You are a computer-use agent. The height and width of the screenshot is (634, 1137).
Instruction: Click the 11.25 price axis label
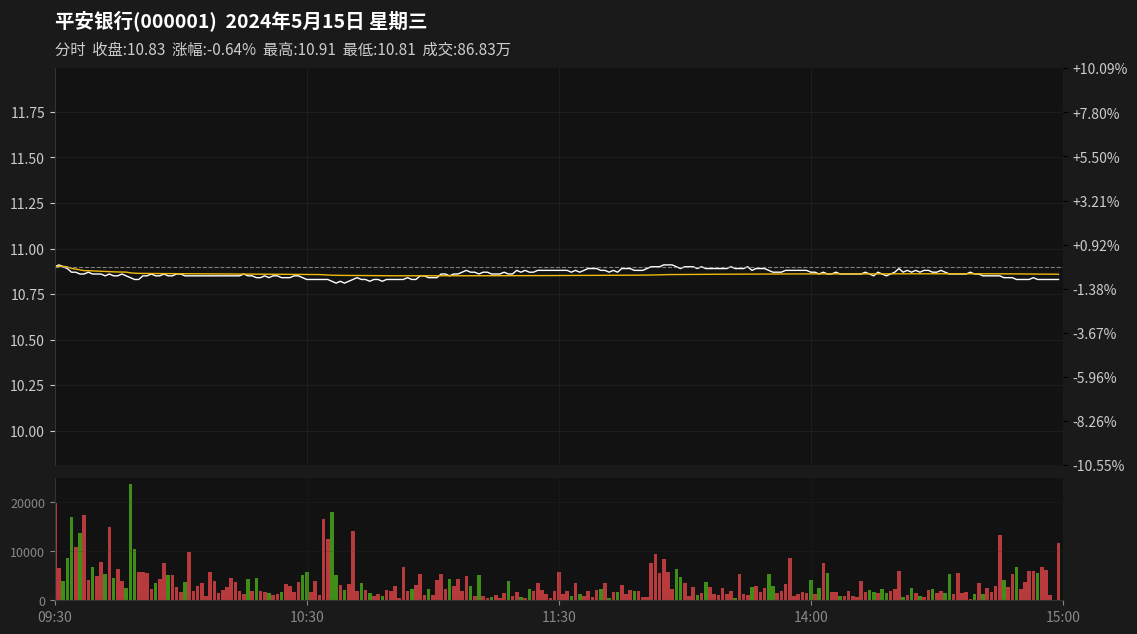coord(28,204)
